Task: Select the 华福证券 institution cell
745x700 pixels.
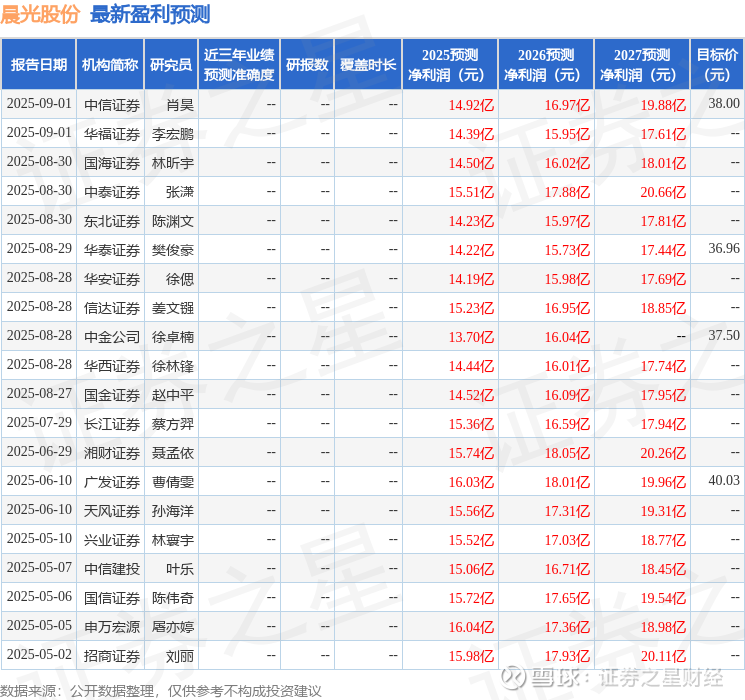Action: (x=112, y=134)
